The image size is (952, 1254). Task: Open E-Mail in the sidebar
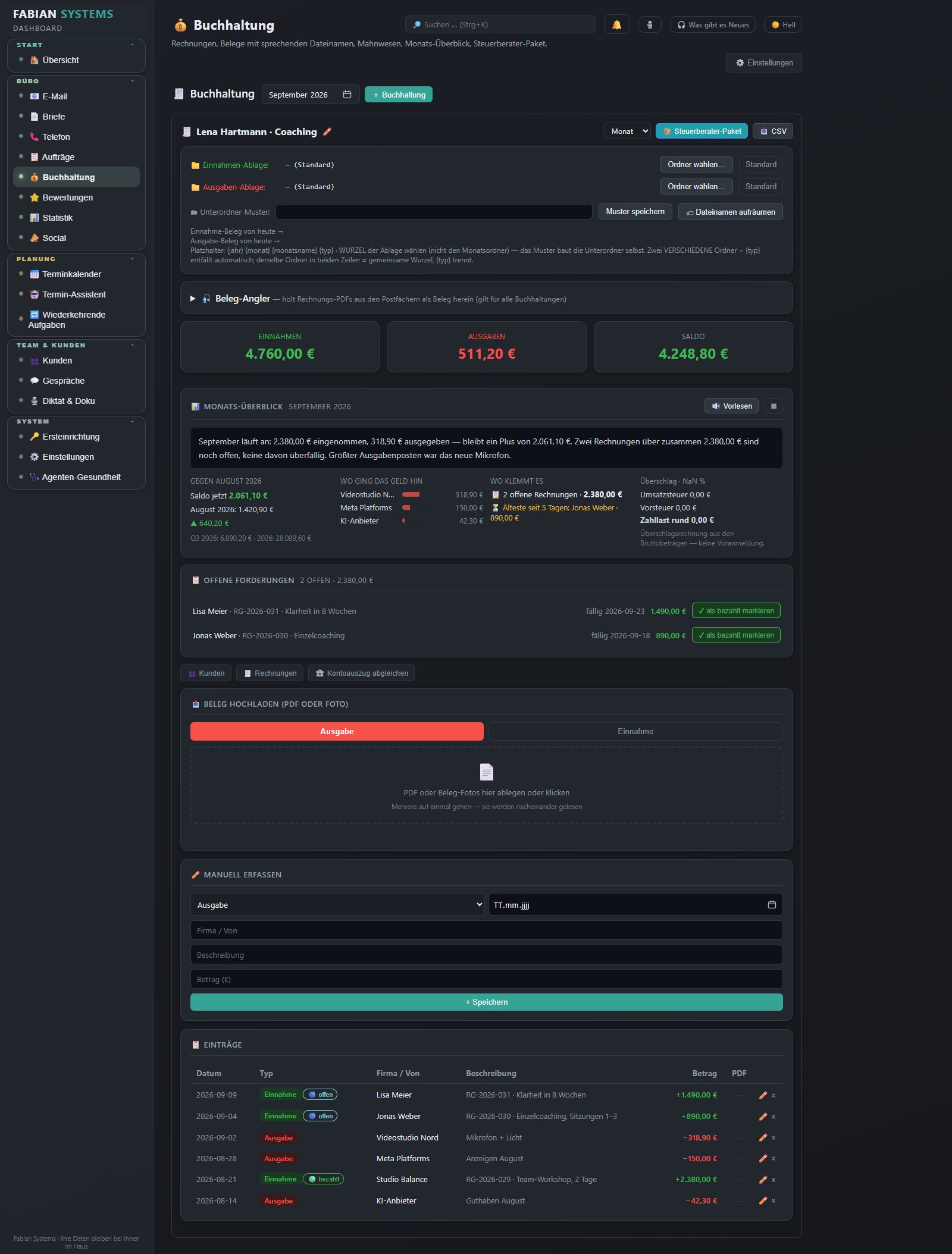point(76,96)
